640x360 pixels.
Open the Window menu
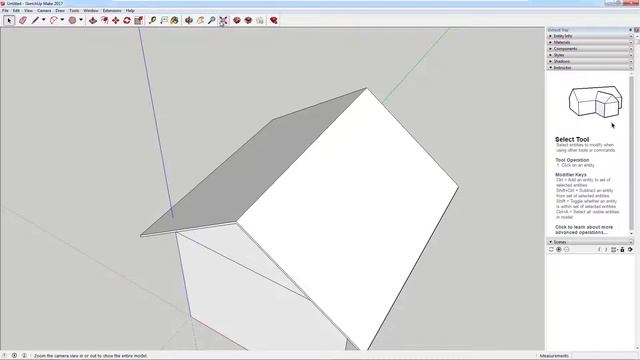point(91,11)
